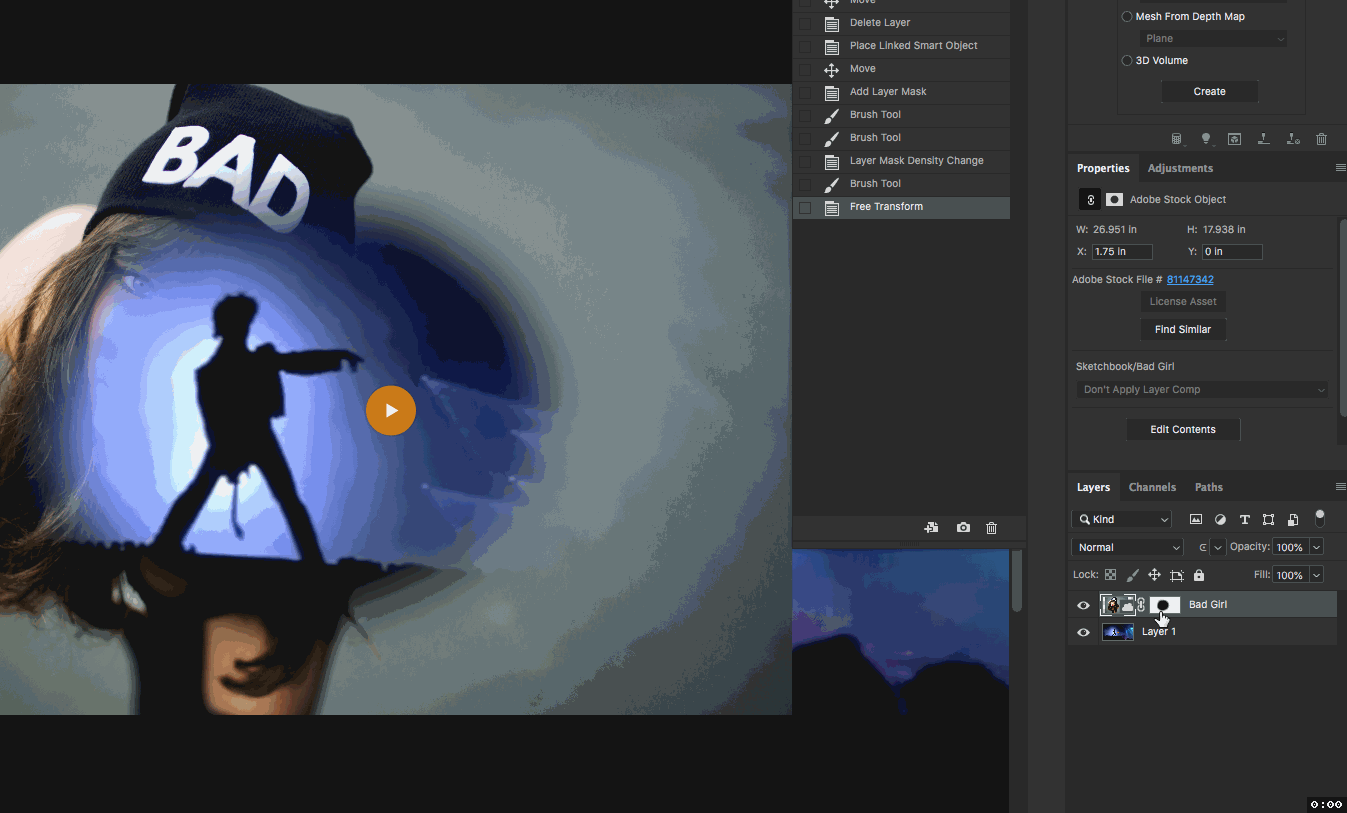Click the Find Similar button
The image size is (1347, 813).
1183,330
